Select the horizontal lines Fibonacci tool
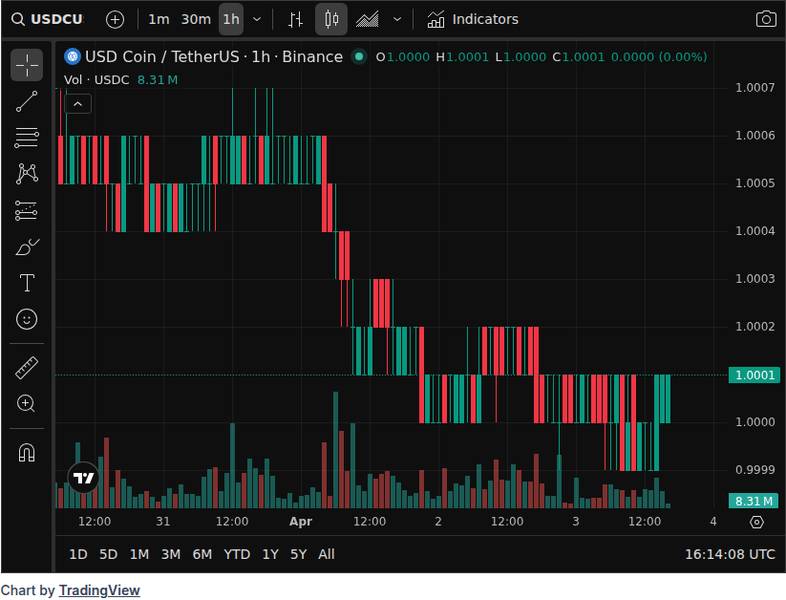 tap(27, 137)
